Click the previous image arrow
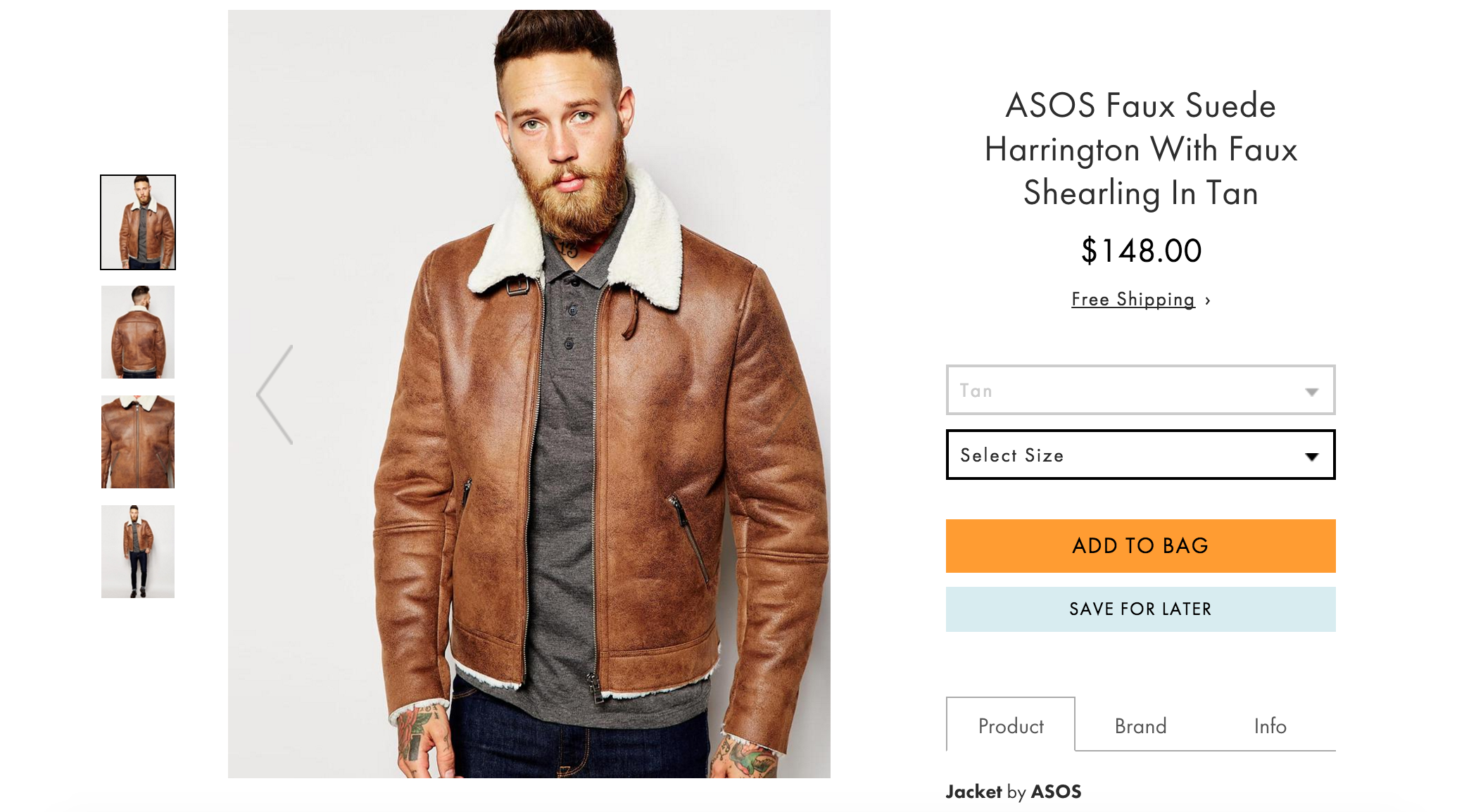The image size is (1457, 812). coord(275,395)
